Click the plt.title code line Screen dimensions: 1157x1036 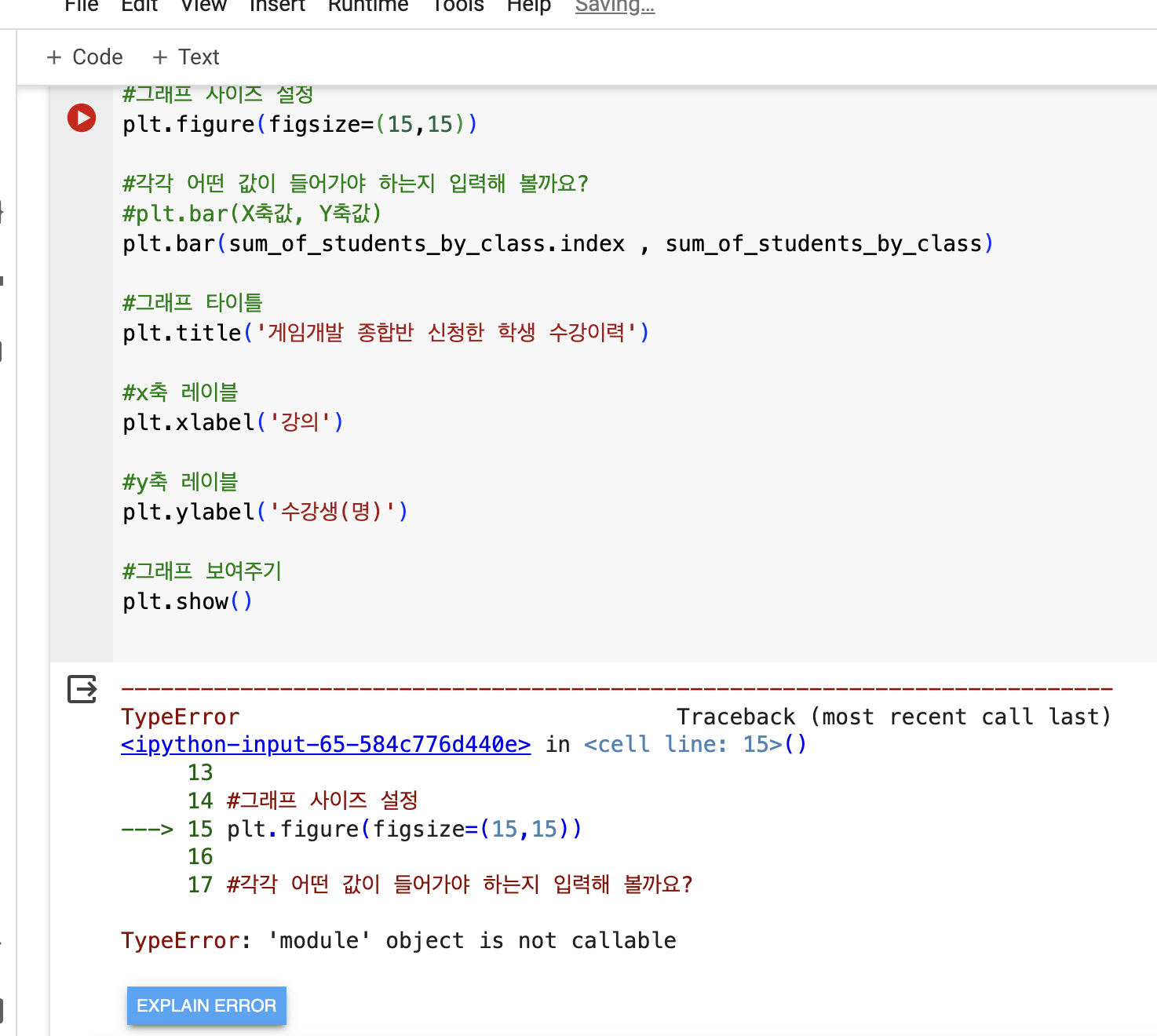point(386,333)
